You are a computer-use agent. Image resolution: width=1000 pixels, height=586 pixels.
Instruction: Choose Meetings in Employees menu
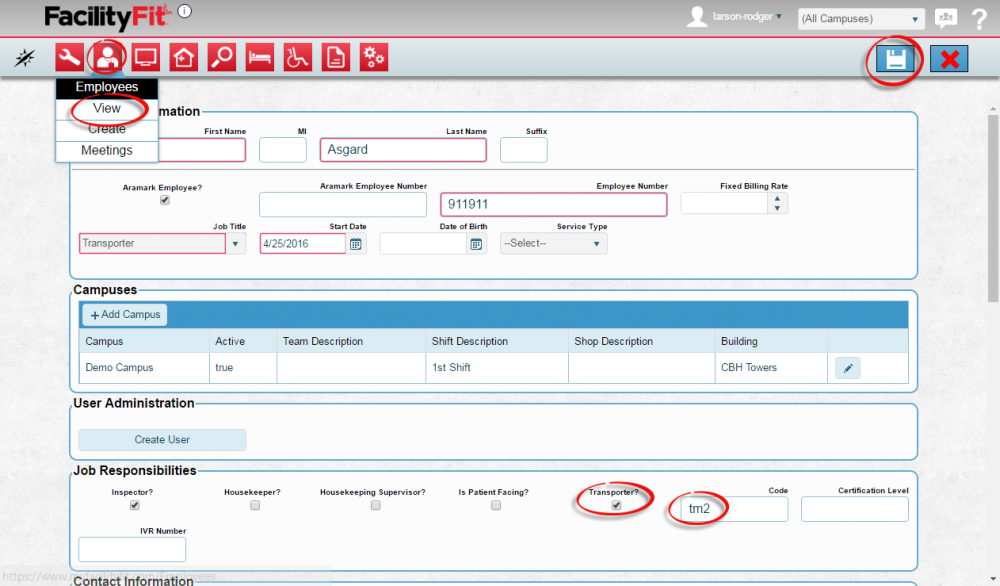(x=107, y=150)
